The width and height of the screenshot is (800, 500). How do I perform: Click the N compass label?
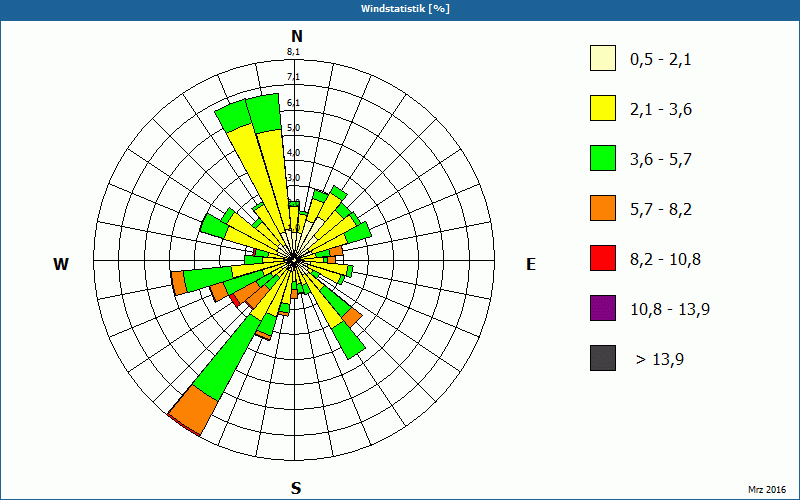[x=297, y=36]
